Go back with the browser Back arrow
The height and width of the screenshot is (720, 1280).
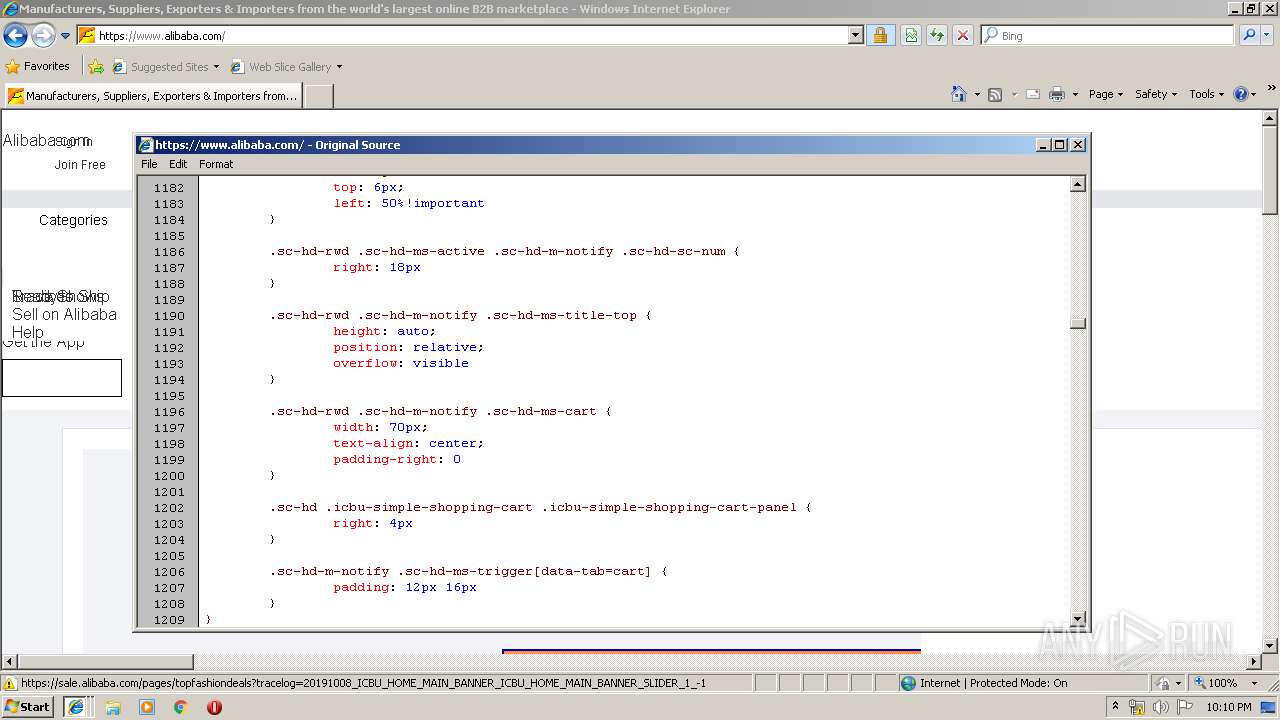[15, 36]
